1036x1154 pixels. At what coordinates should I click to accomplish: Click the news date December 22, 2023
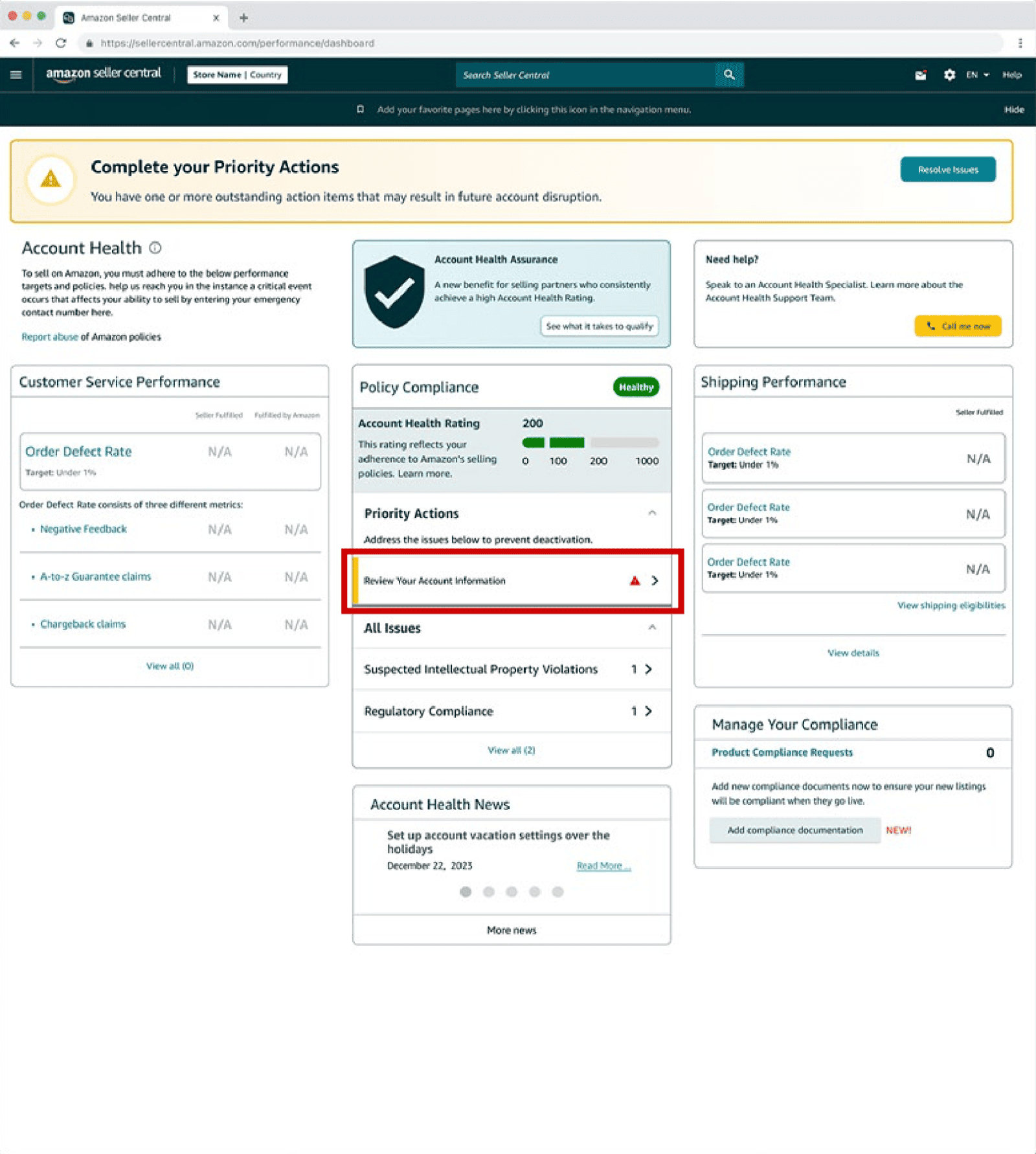[x=430, y=866]
